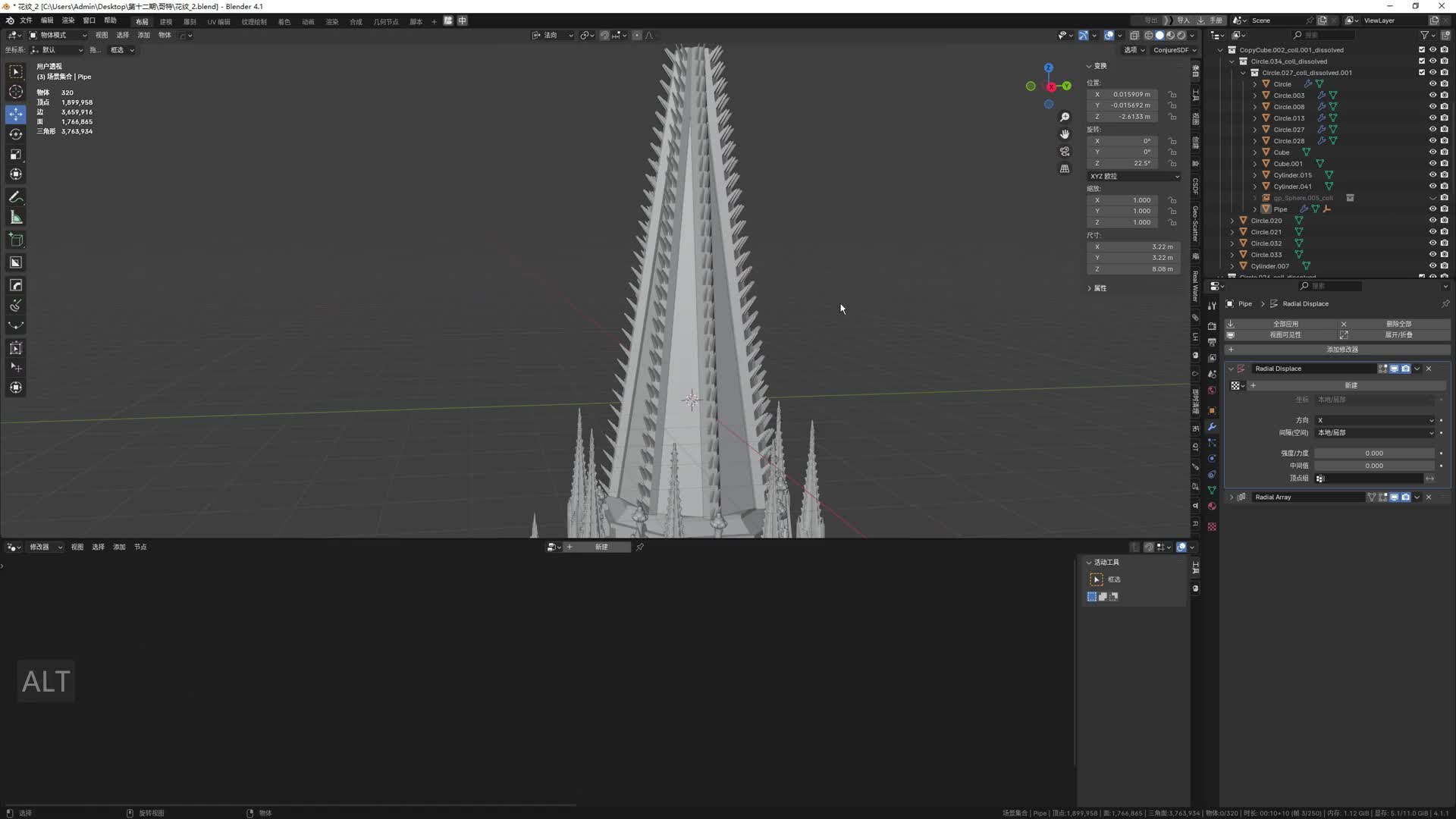Click the zoom view magnifier icon

1065,117
